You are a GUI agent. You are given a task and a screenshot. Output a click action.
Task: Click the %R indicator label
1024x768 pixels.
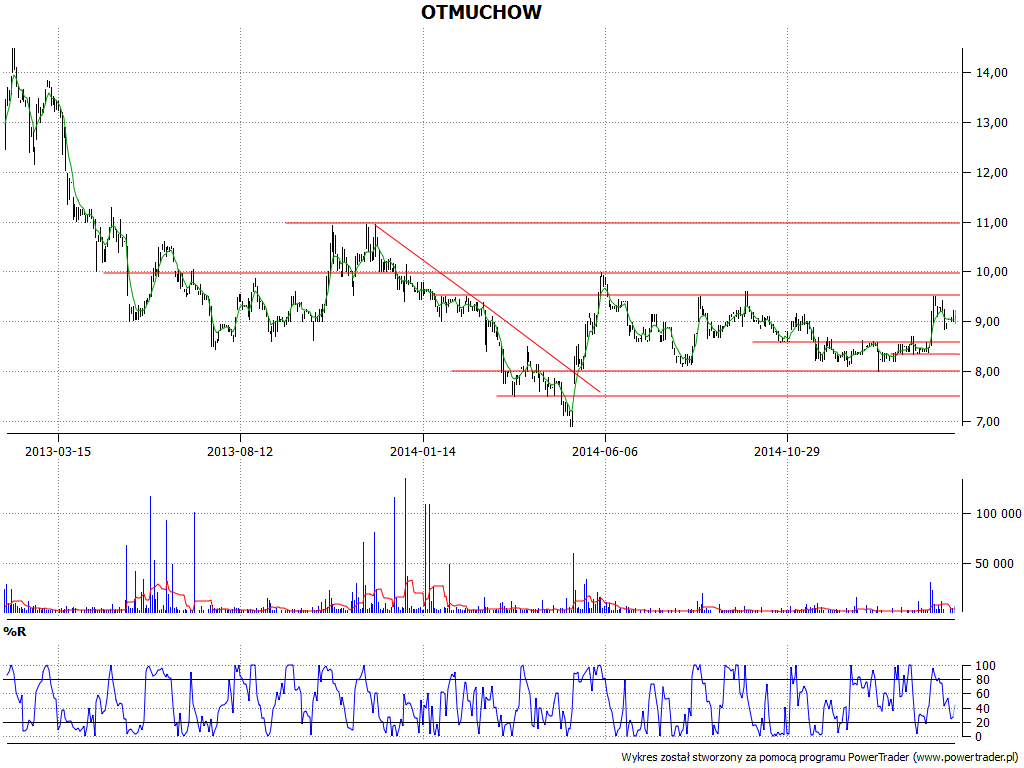point(15,632)
